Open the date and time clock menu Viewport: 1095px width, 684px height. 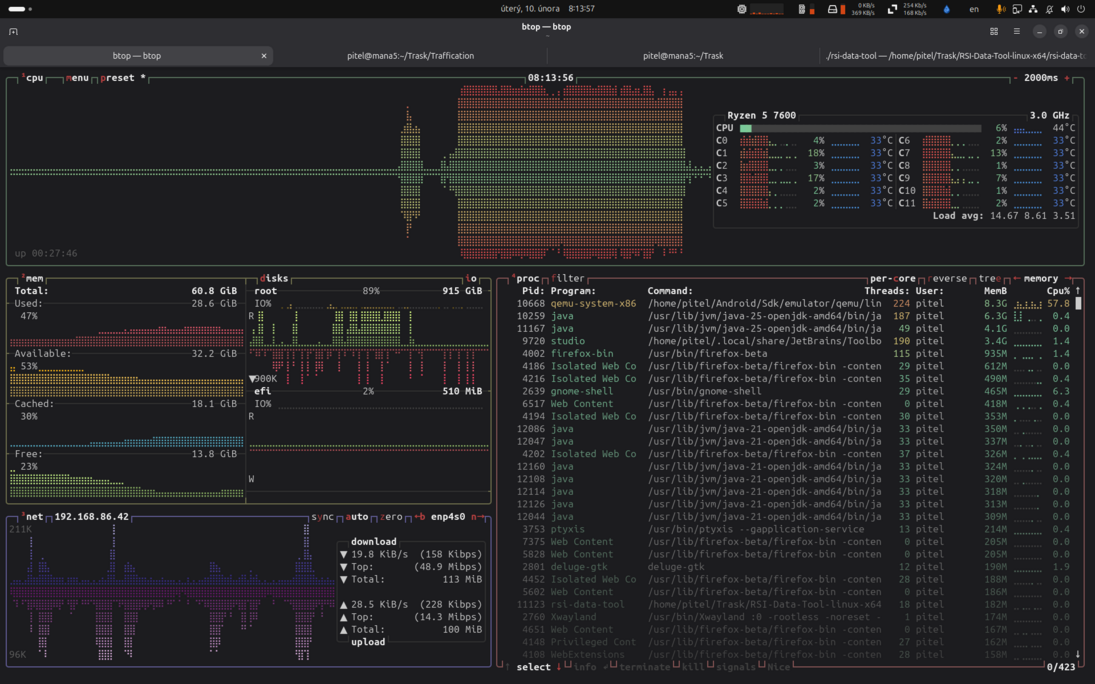coord(548,9)
